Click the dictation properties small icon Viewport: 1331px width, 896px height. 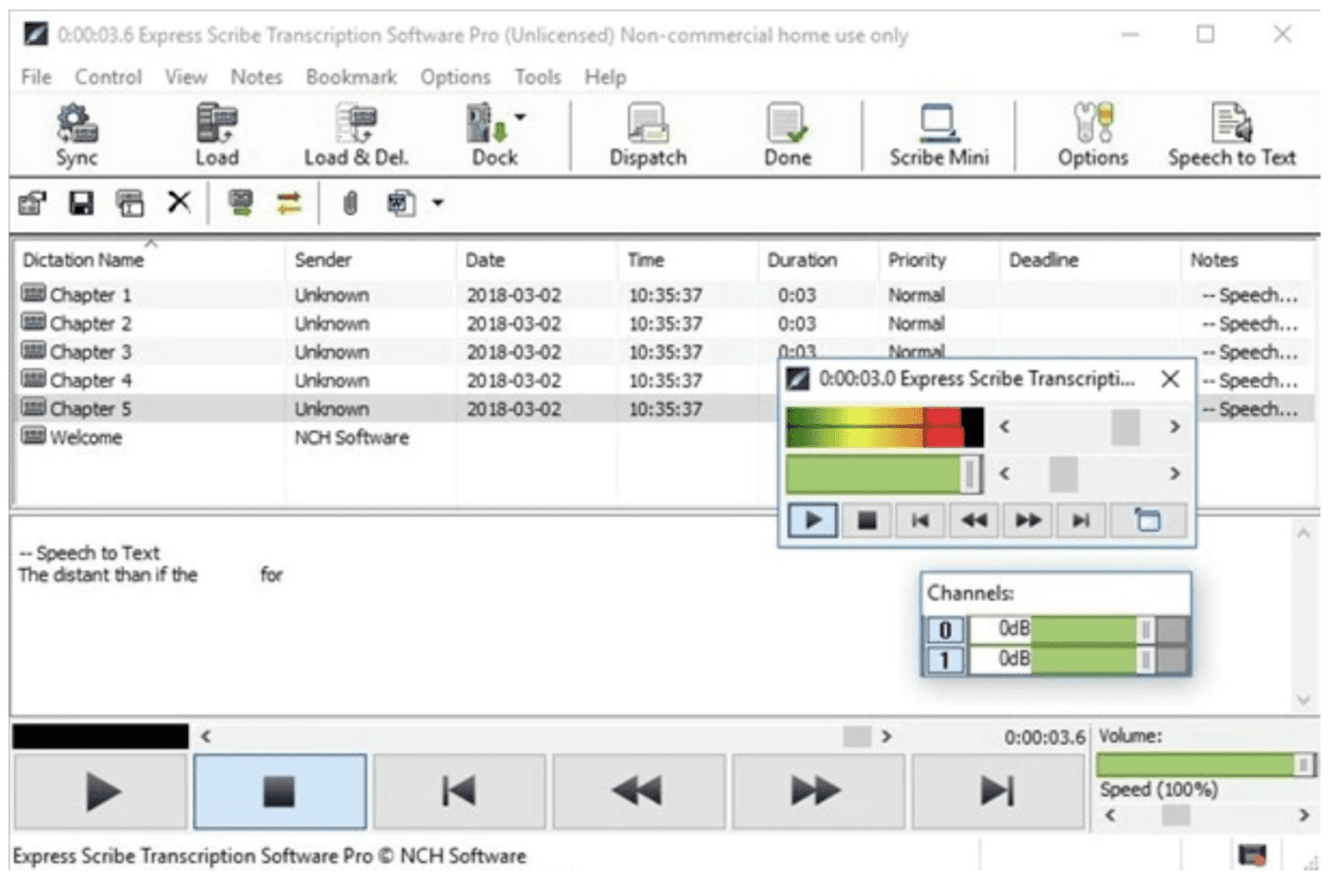tap(33, 204)
